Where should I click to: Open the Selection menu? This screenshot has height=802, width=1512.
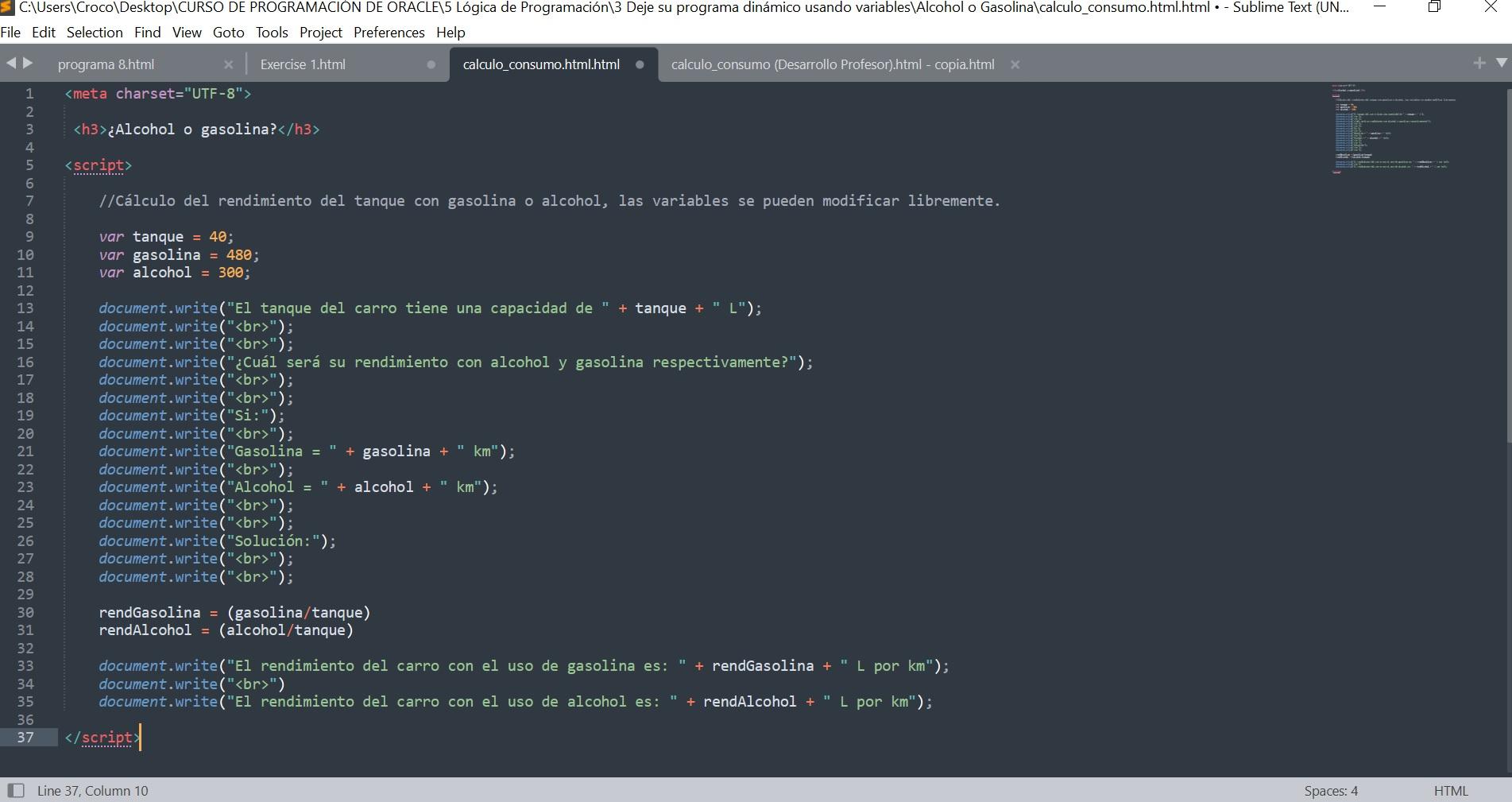pyautogui.click(x=95, y=33)
